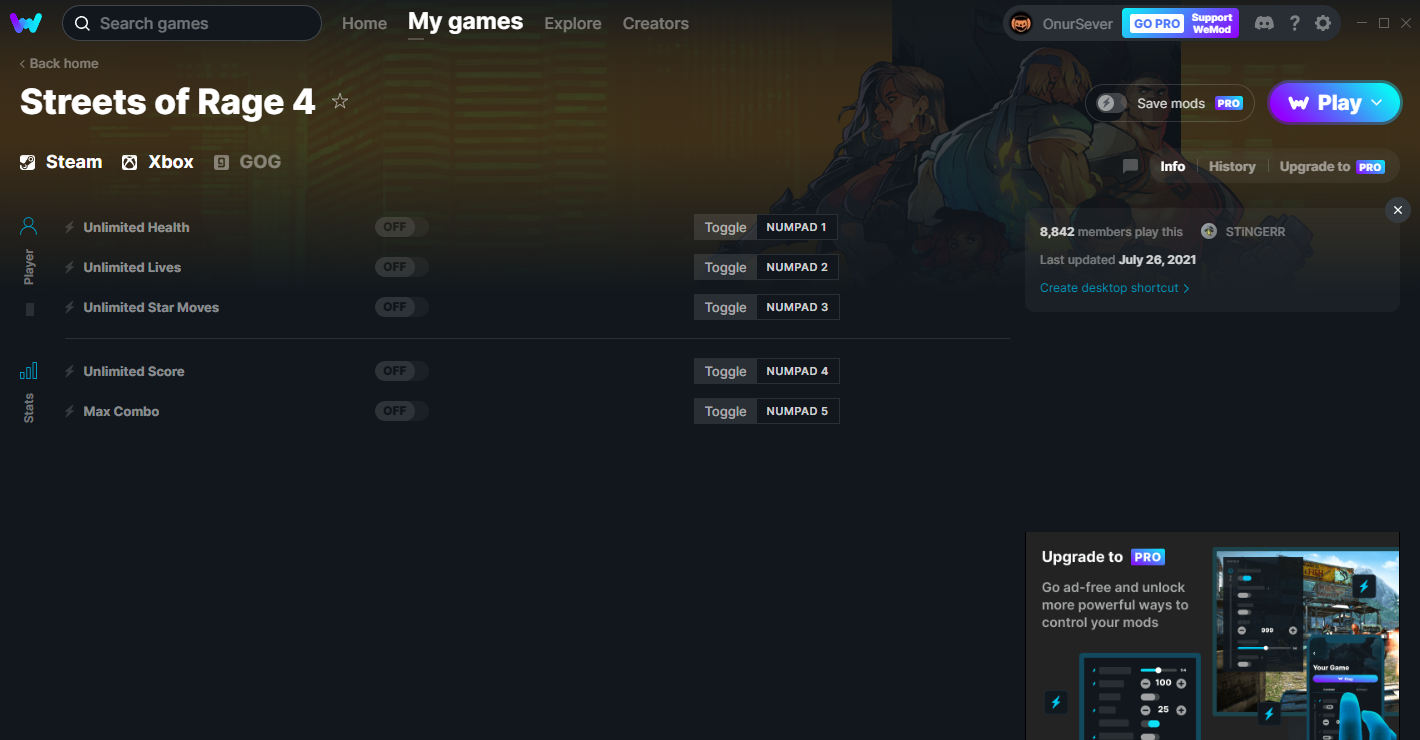Image resolution: width=1420 pixels, height=740 pixels.
Task: Click lightning icon beside Unlimited Score
Action: point(70,371)
